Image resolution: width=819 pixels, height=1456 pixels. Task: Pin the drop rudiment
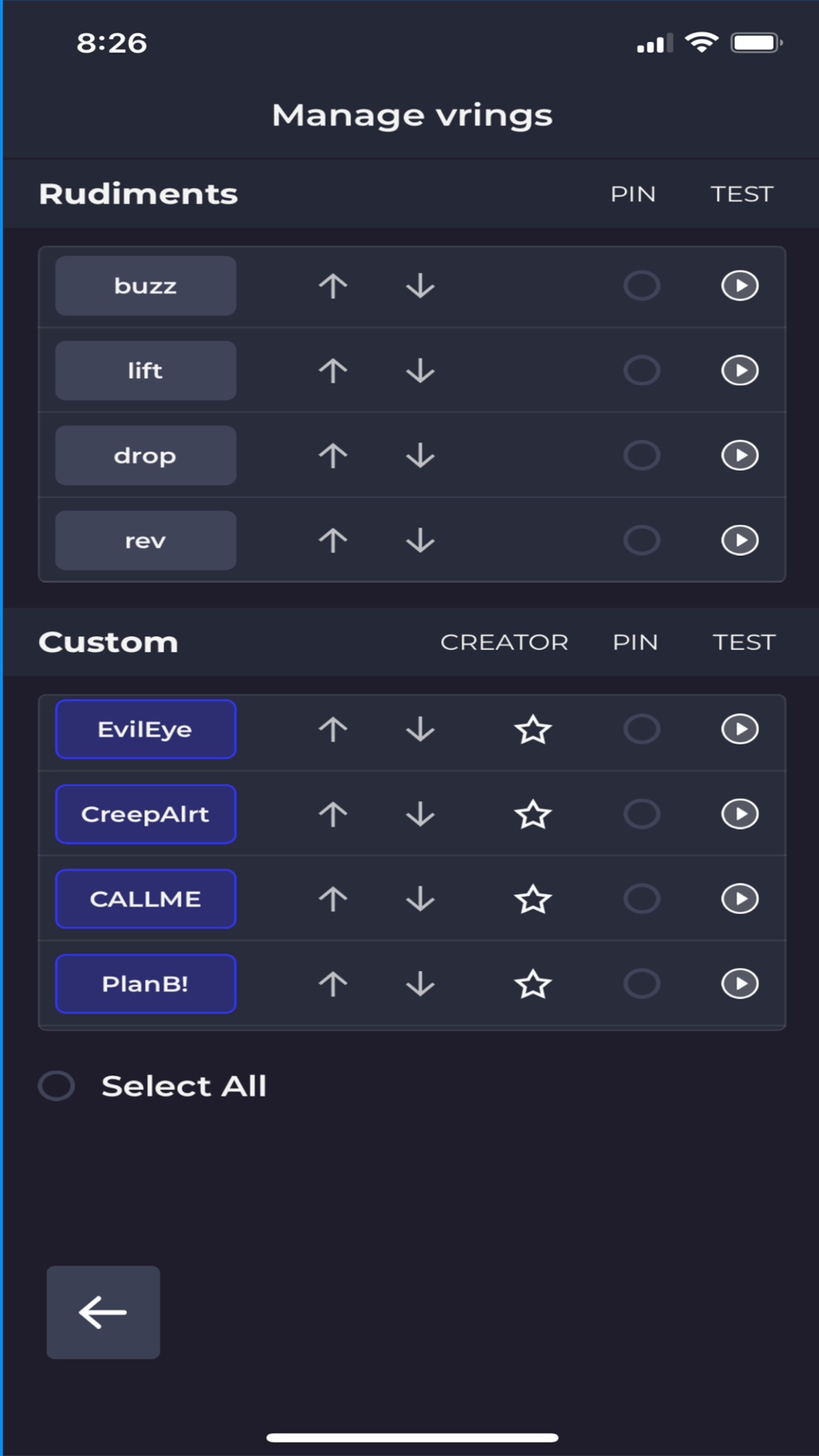point(641,455)
